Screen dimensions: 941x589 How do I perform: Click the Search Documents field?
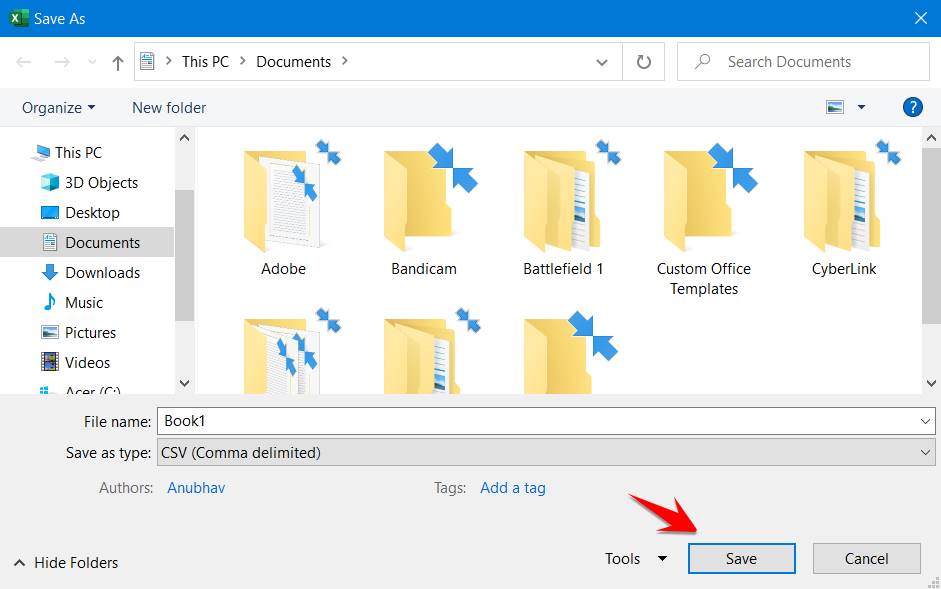[803, 61]
